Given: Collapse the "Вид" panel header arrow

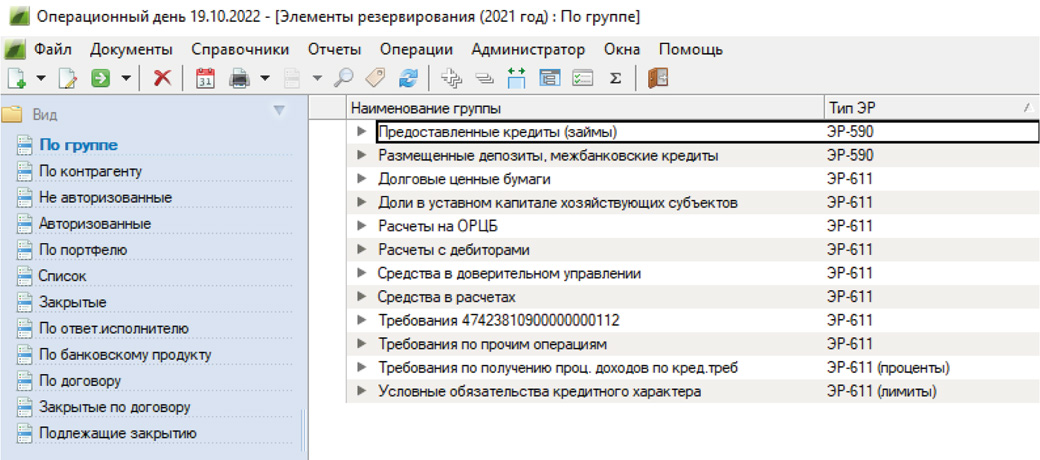Looking at the screenshot, I should (279, 111).
